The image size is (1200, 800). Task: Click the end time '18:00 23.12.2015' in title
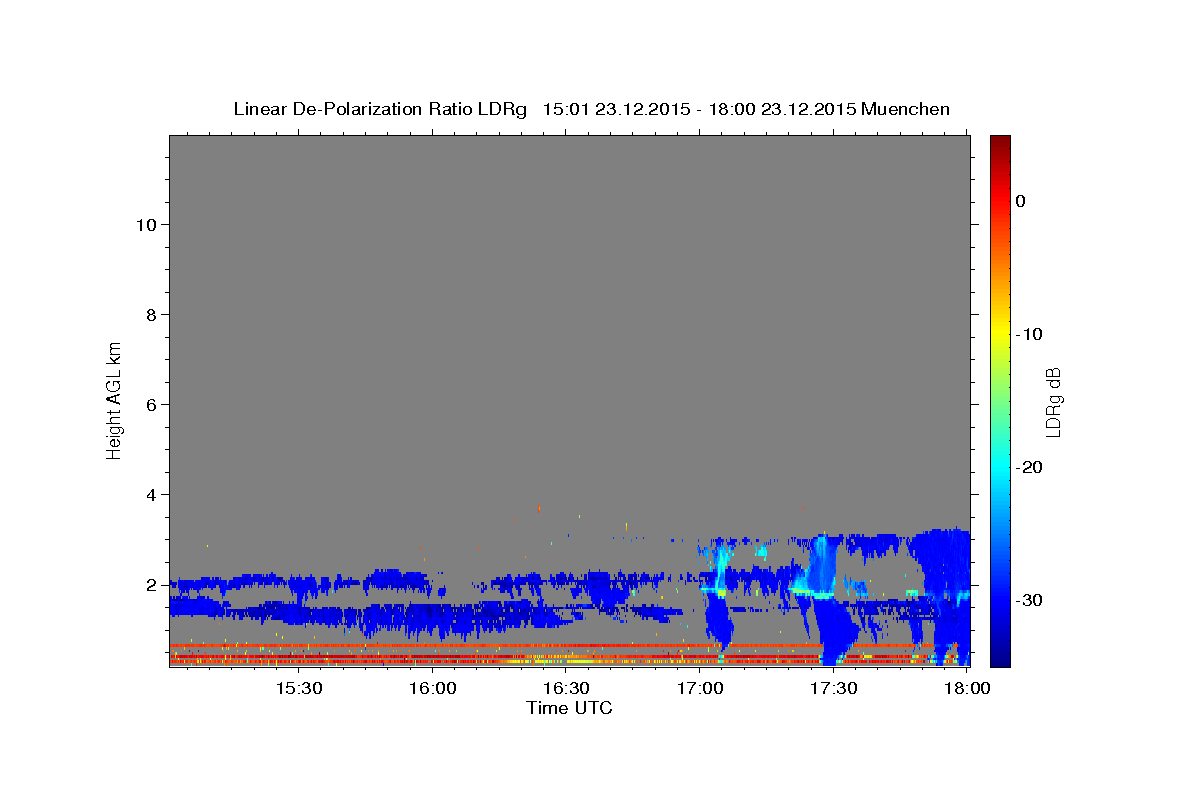coord(782,109)
